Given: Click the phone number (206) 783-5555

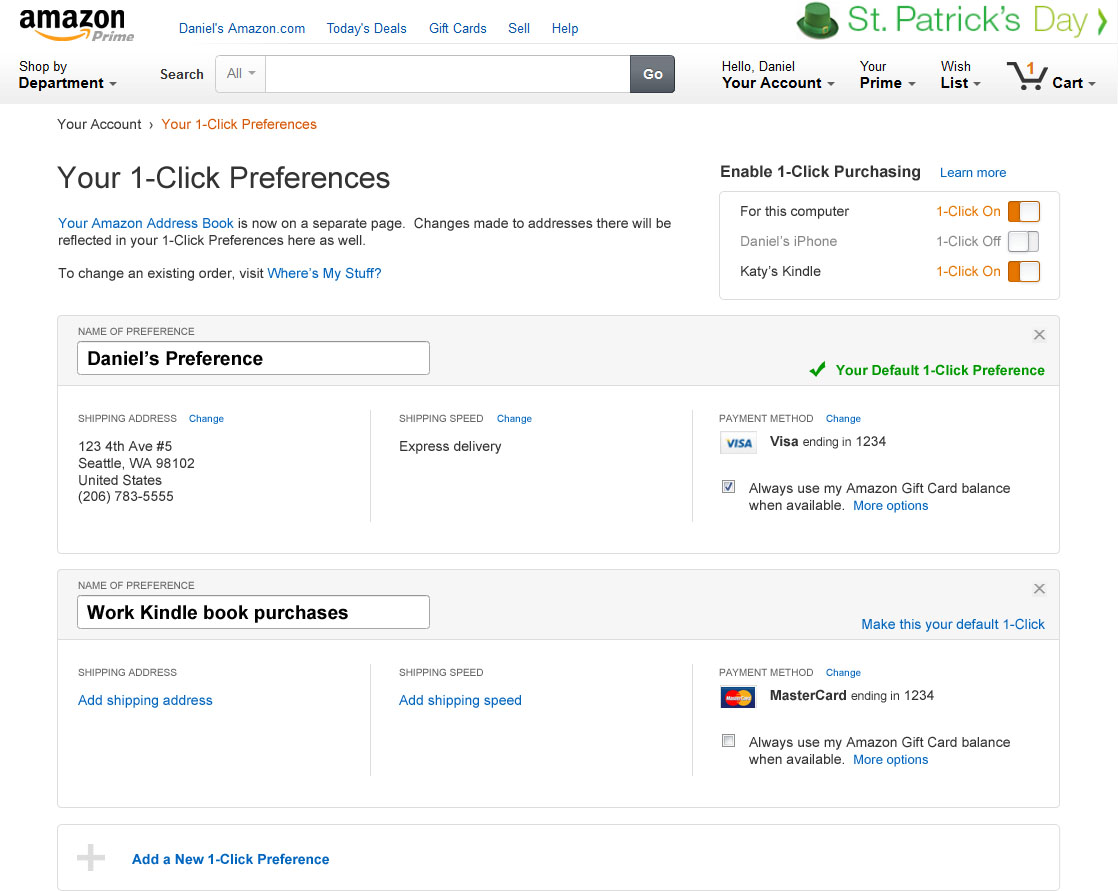Looking at the screenshot, I should point(125,496).
